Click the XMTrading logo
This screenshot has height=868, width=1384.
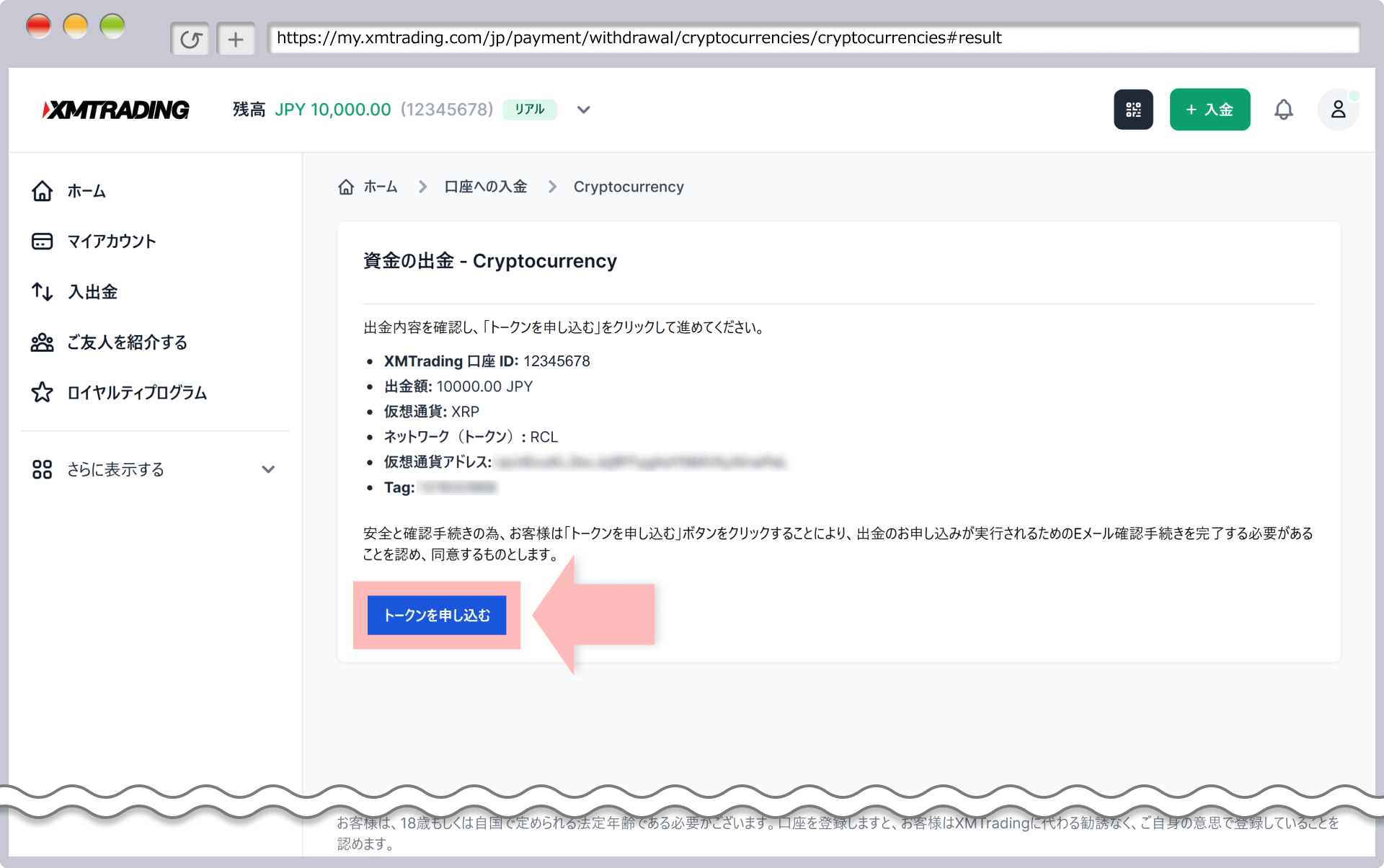[115, 110]
